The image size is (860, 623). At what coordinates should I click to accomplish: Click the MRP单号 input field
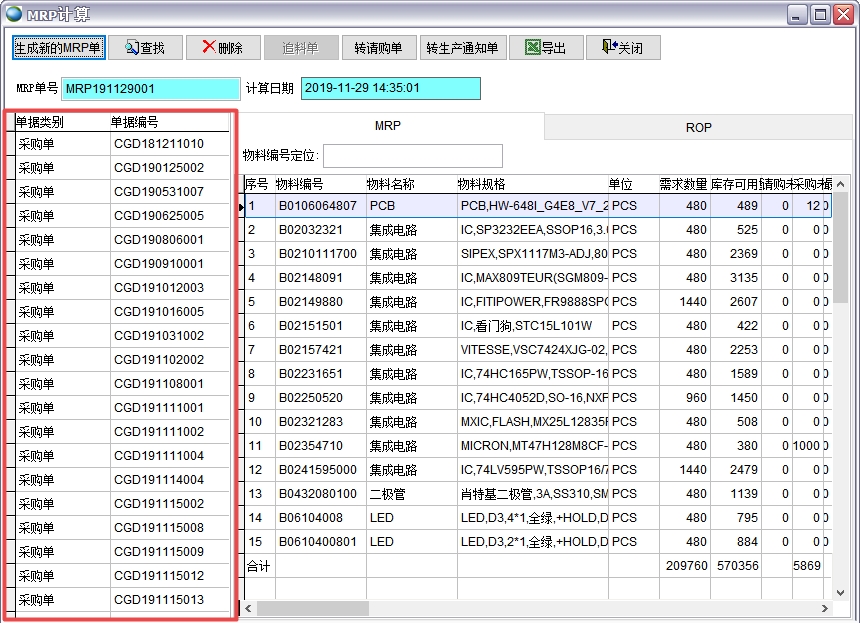click(151, 89)
